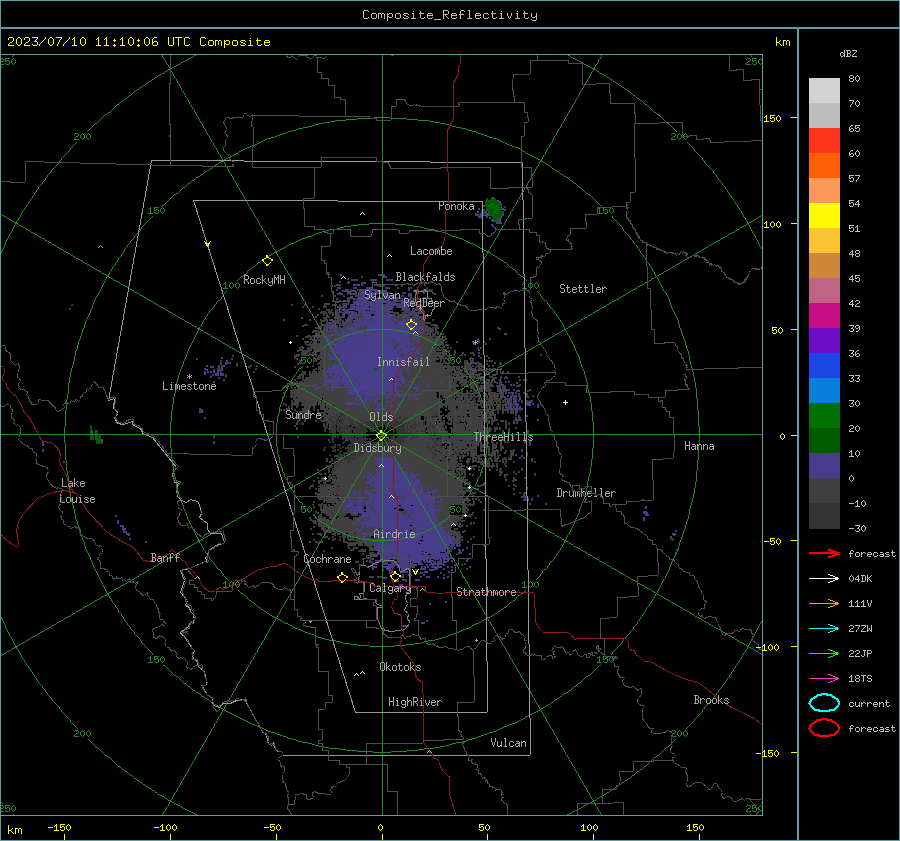Click the RockyMH label

pos(264,280)
